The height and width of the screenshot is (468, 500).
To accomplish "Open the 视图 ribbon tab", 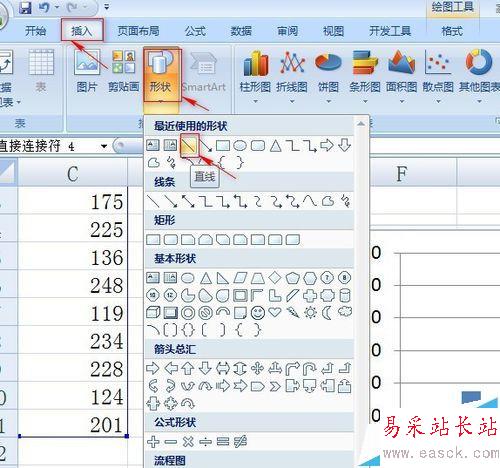I will [x=333, y=31].
